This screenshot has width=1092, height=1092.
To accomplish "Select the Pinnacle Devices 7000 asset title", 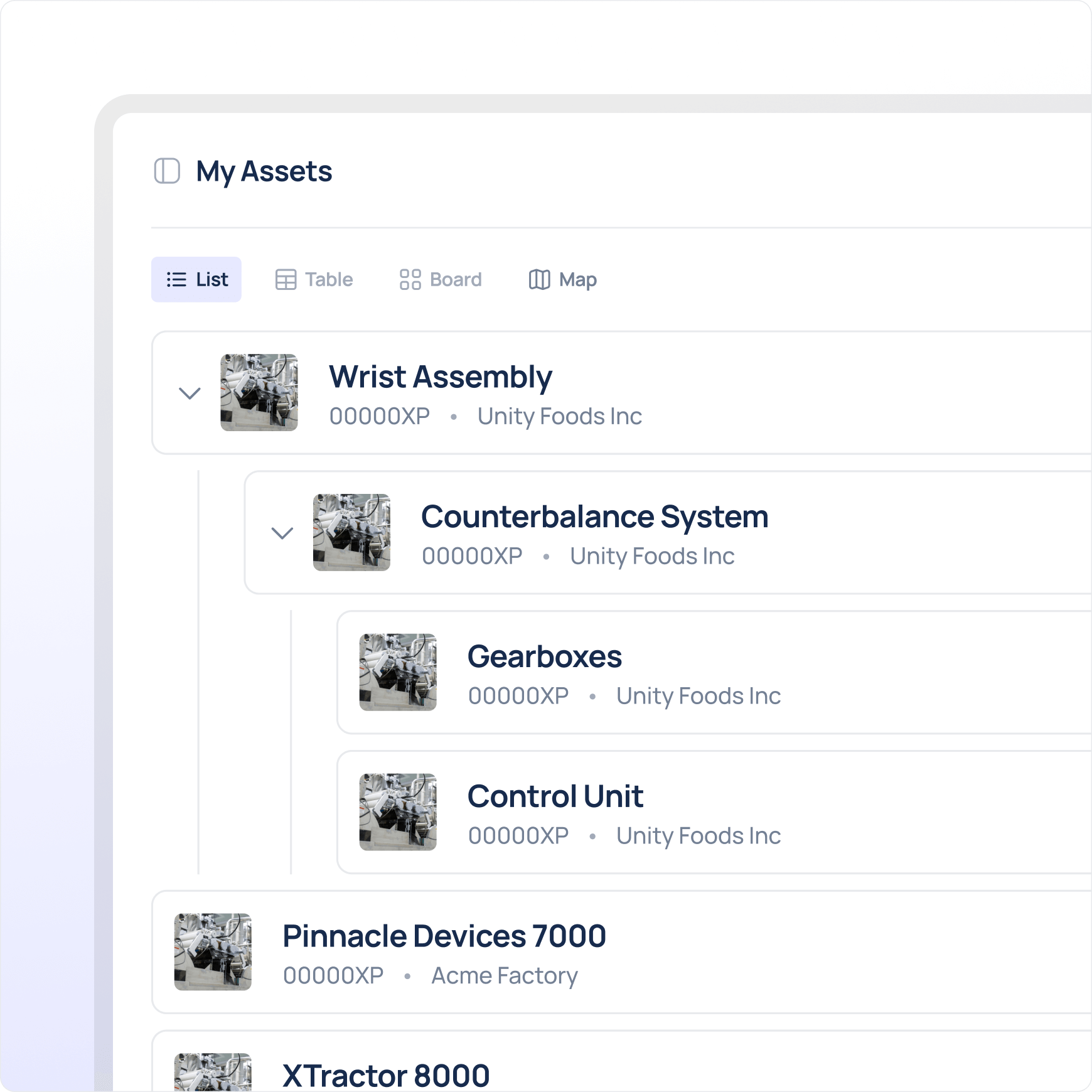I will (444, 937).
